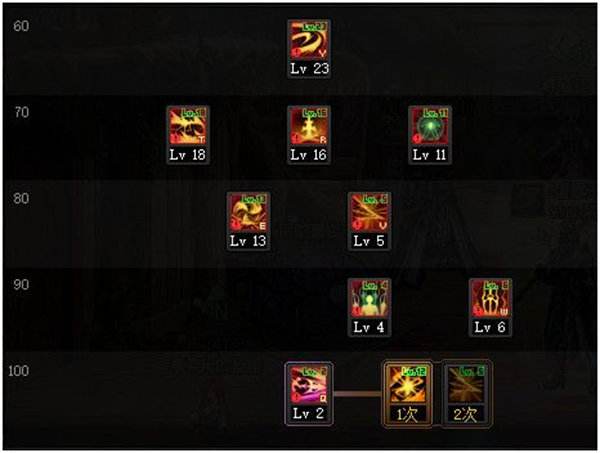This screenshot has width=600, height=453.
Task: Click the level 80 row label
Action: point(21,198)
